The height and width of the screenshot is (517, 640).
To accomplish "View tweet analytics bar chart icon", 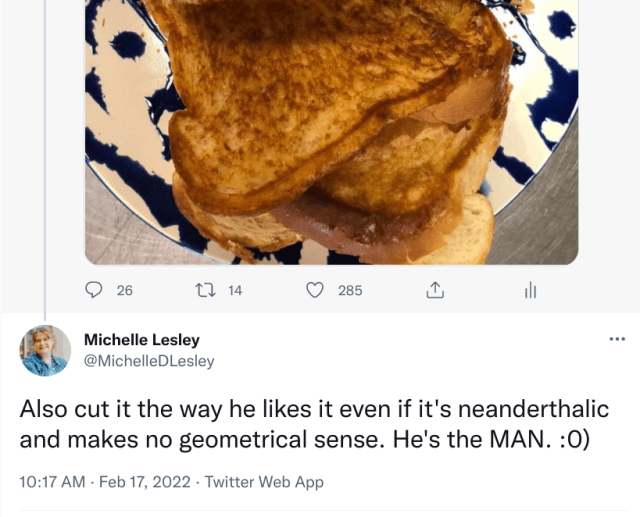I will pos(531,290).
